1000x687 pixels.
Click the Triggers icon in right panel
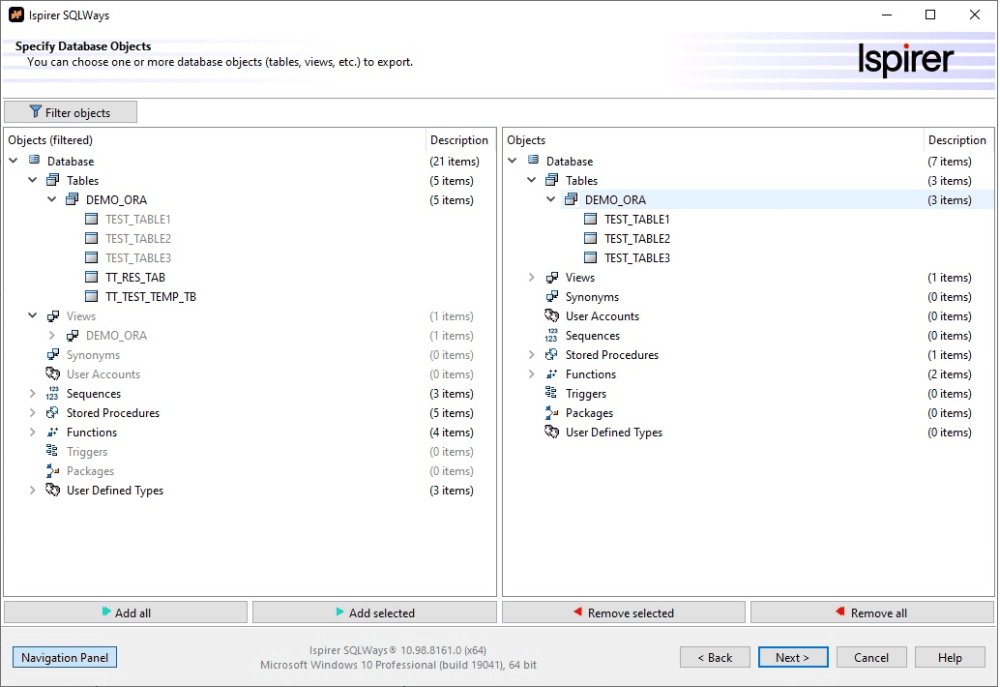click(x=552, y=394)
